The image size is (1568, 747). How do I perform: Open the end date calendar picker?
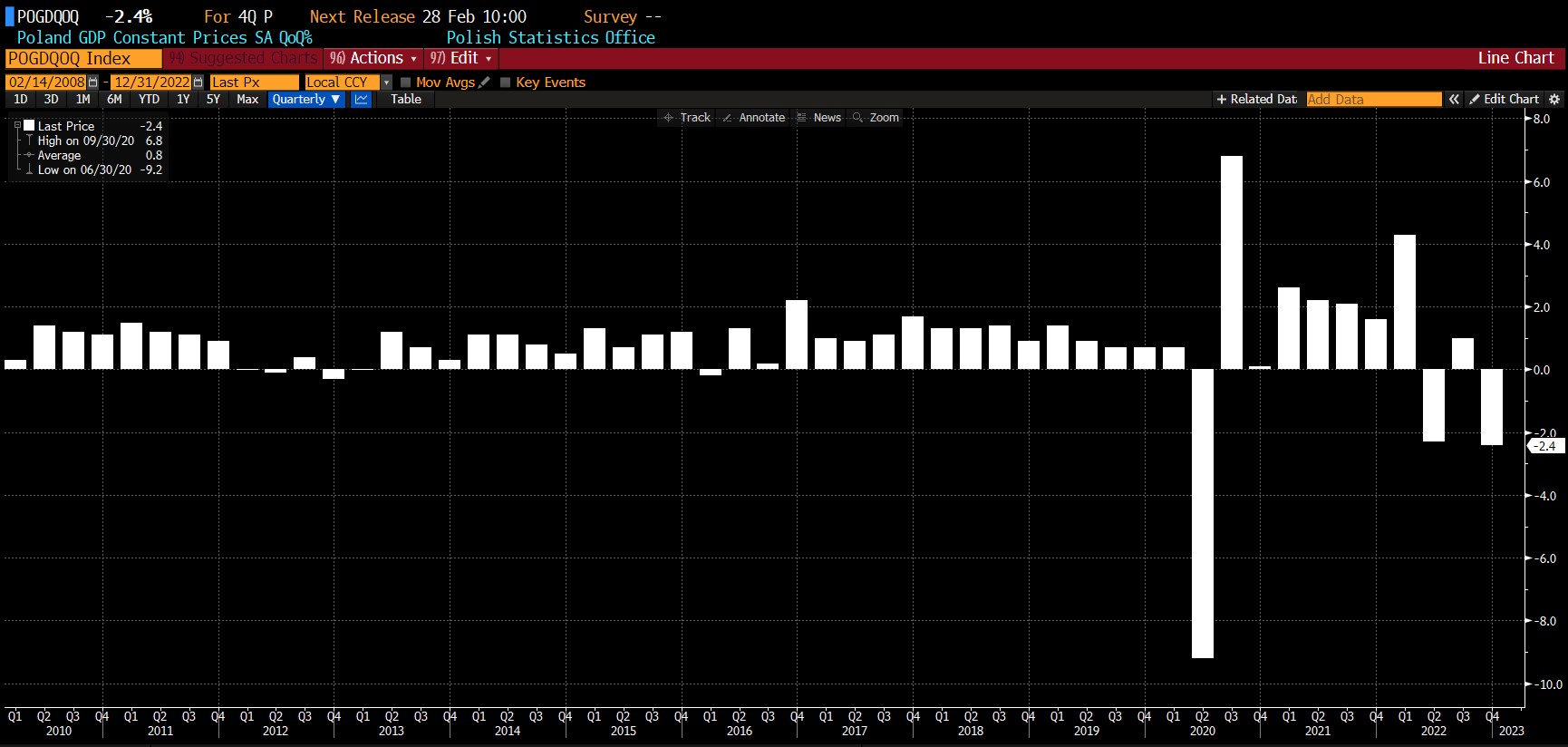(198, 82)
